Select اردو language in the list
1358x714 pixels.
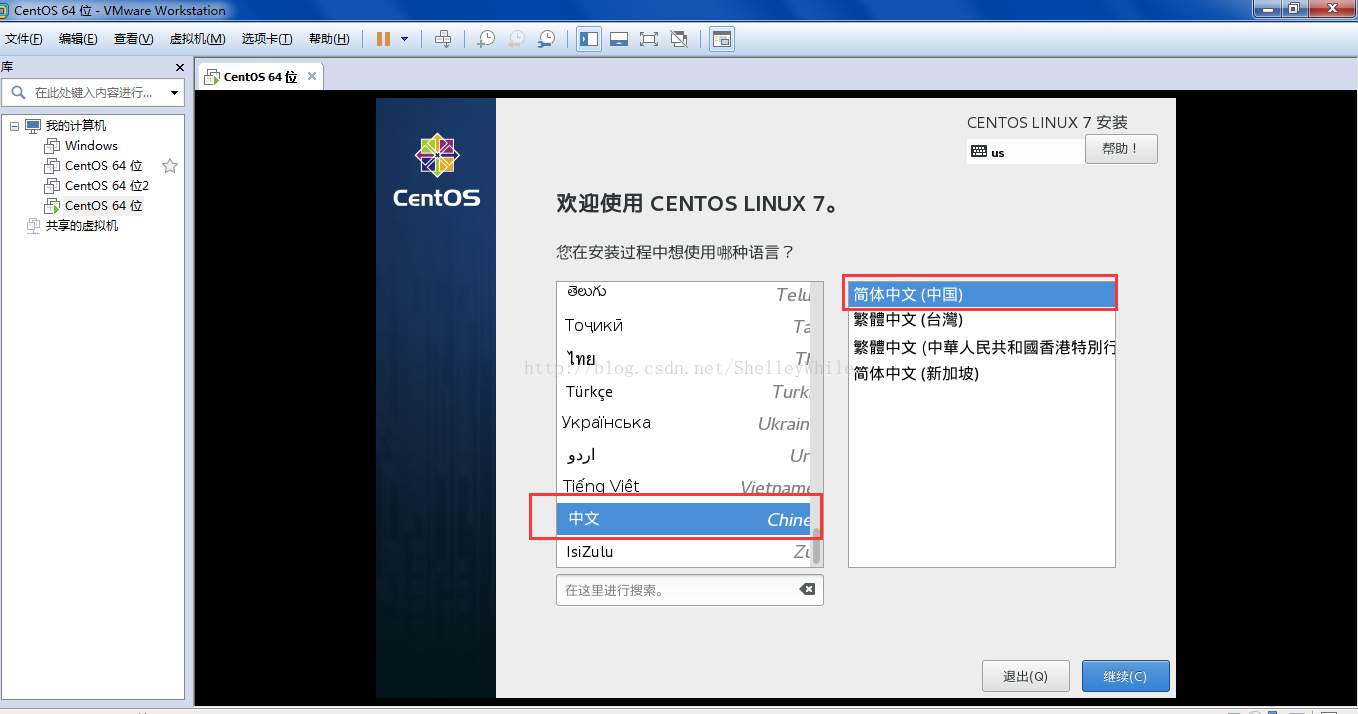coord(684,455)
